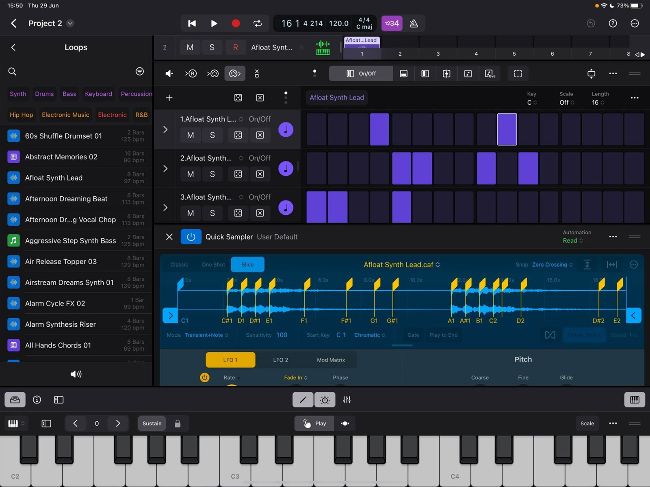Switch to the LFO 2 tab

[281, 360]
